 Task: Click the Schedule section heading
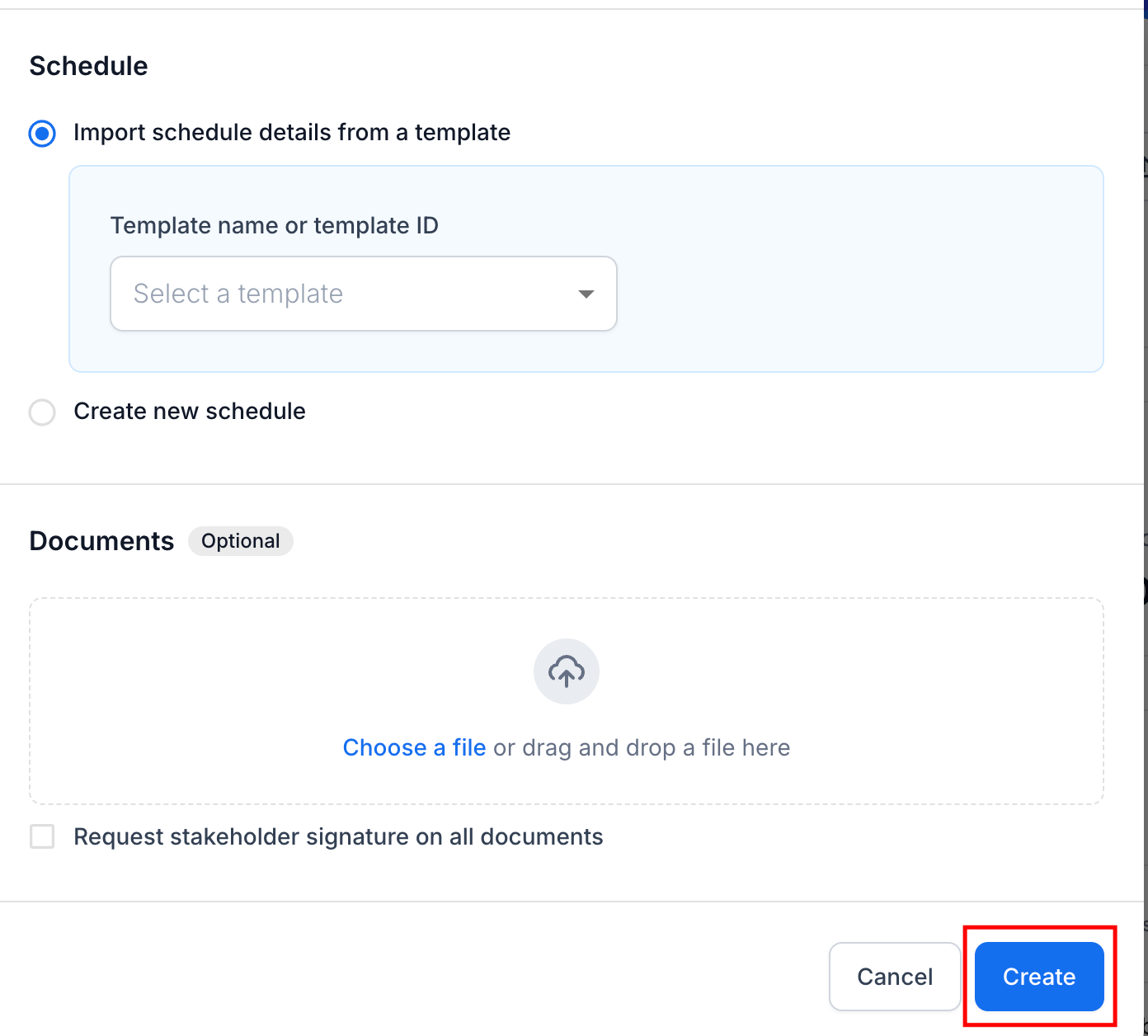coord(89,66)
